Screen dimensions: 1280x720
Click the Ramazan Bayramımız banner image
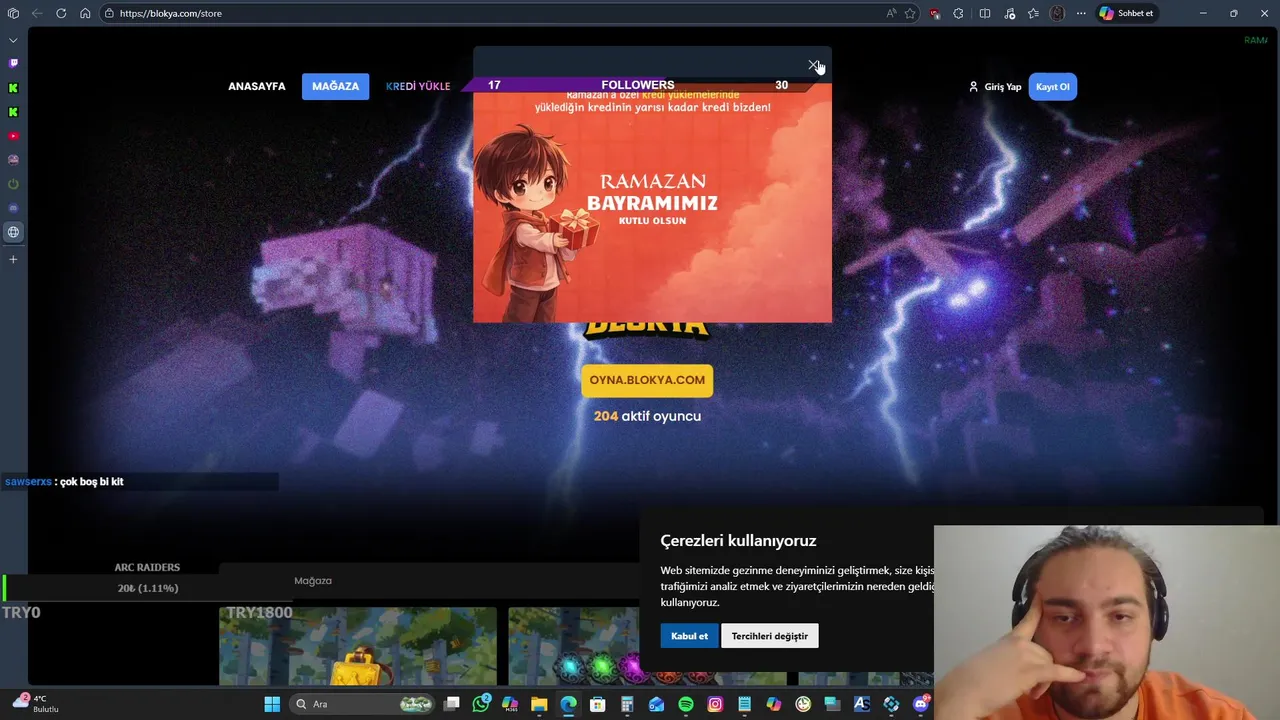(652, 205)
